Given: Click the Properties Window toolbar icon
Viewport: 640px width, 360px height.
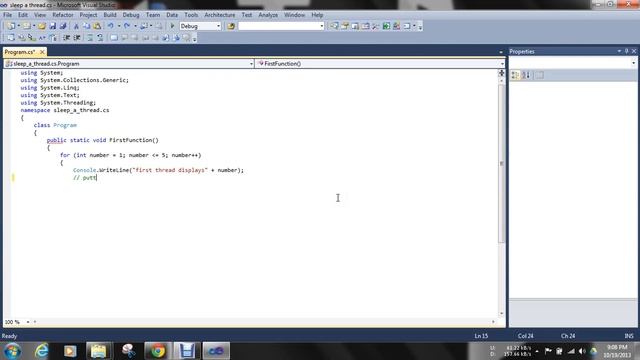Looking at the screenshot, I should click(x=345, y=26).
